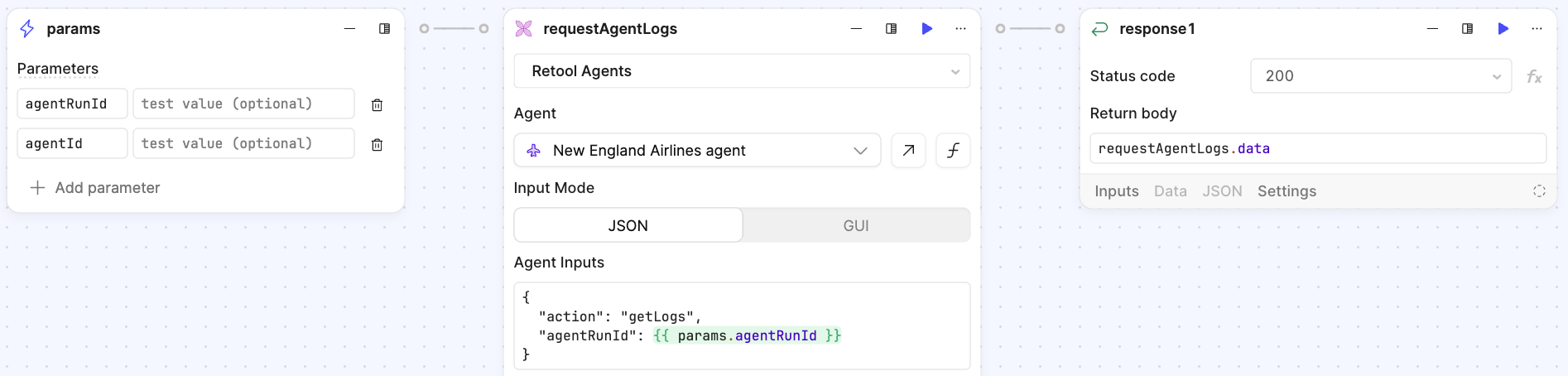Click the fx icon next to Status code

1533,77
